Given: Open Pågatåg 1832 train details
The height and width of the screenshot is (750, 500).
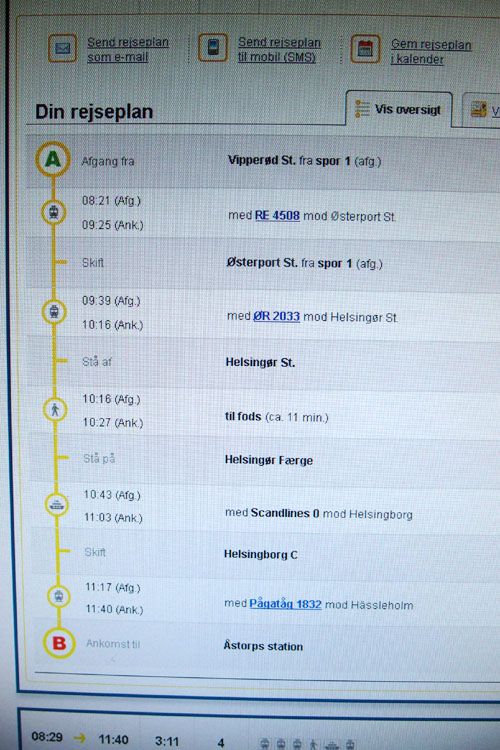Looking at the screenshot, I should [285, 604].
